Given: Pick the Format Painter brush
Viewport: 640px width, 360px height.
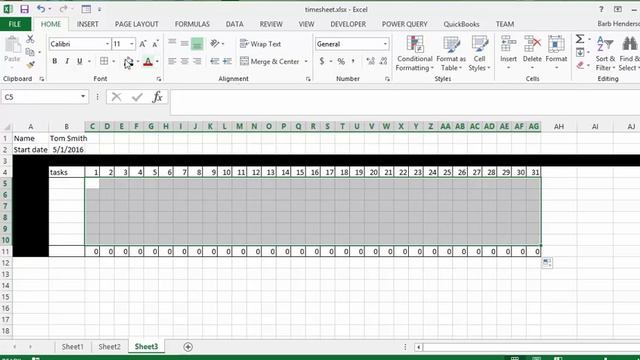Looking at the screenshot, I should 30,64.
